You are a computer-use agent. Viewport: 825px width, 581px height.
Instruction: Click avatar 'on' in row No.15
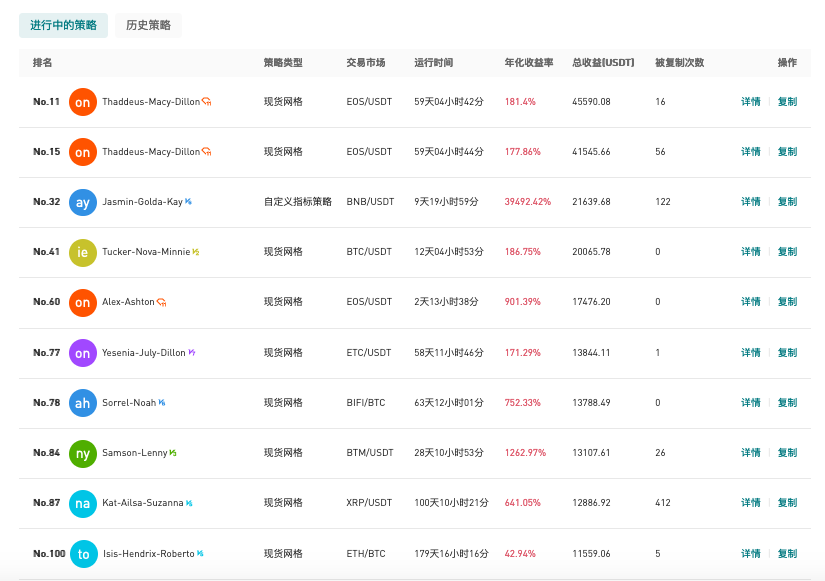pyautogui.click(x=83, y=152)
